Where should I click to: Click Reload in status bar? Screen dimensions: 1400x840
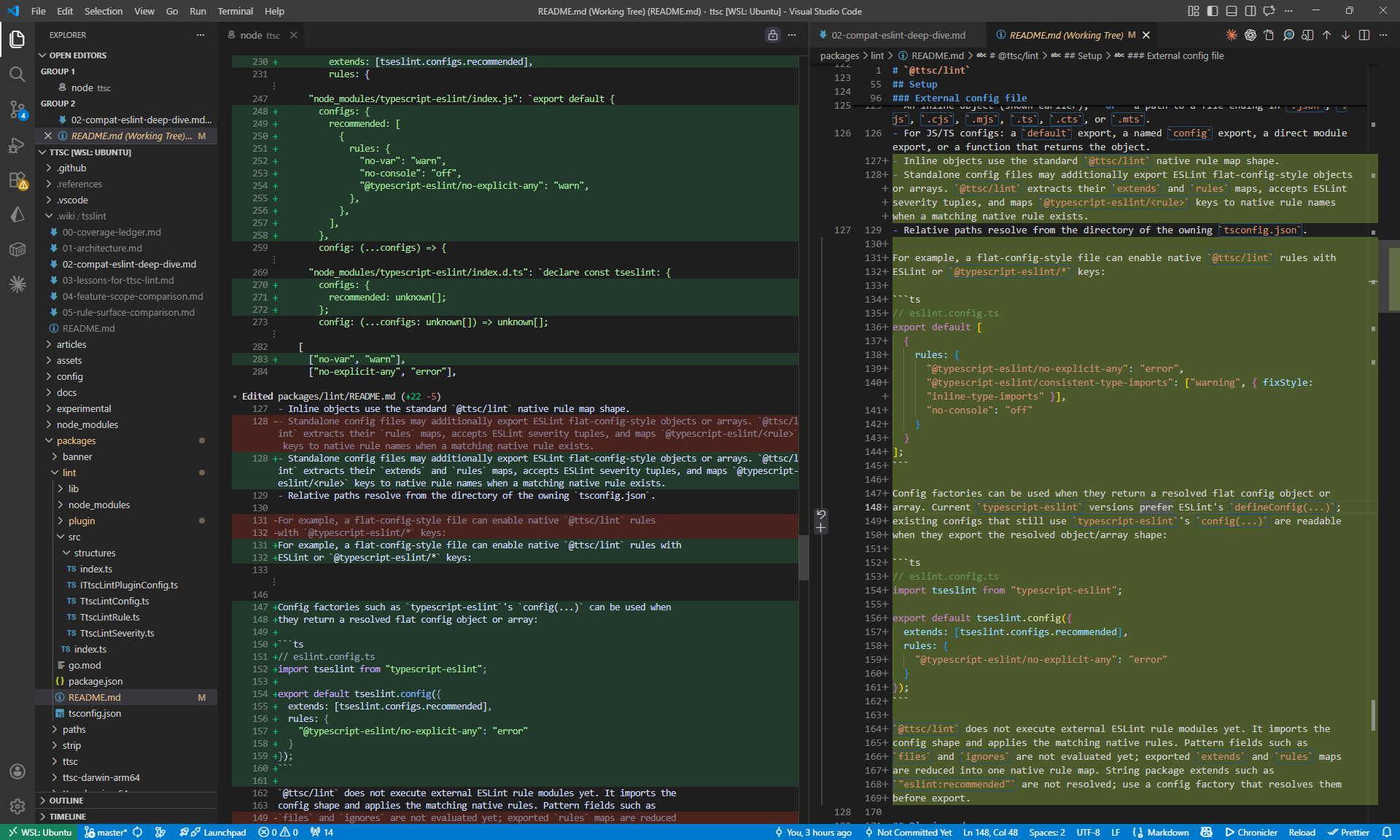click(x=1302, y=832)
